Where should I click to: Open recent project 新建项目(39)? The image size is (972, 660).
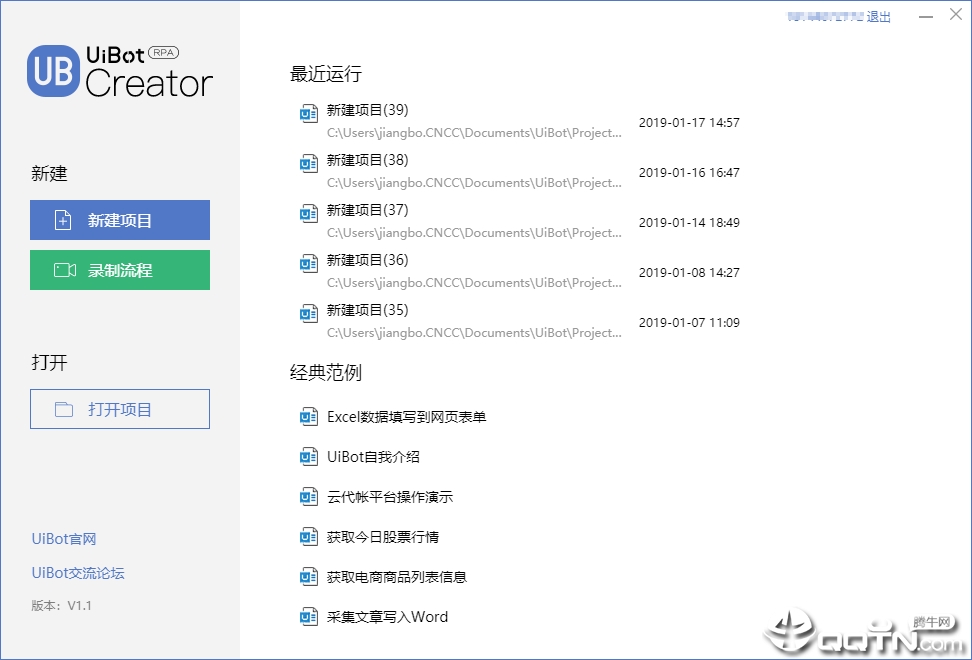368,110
